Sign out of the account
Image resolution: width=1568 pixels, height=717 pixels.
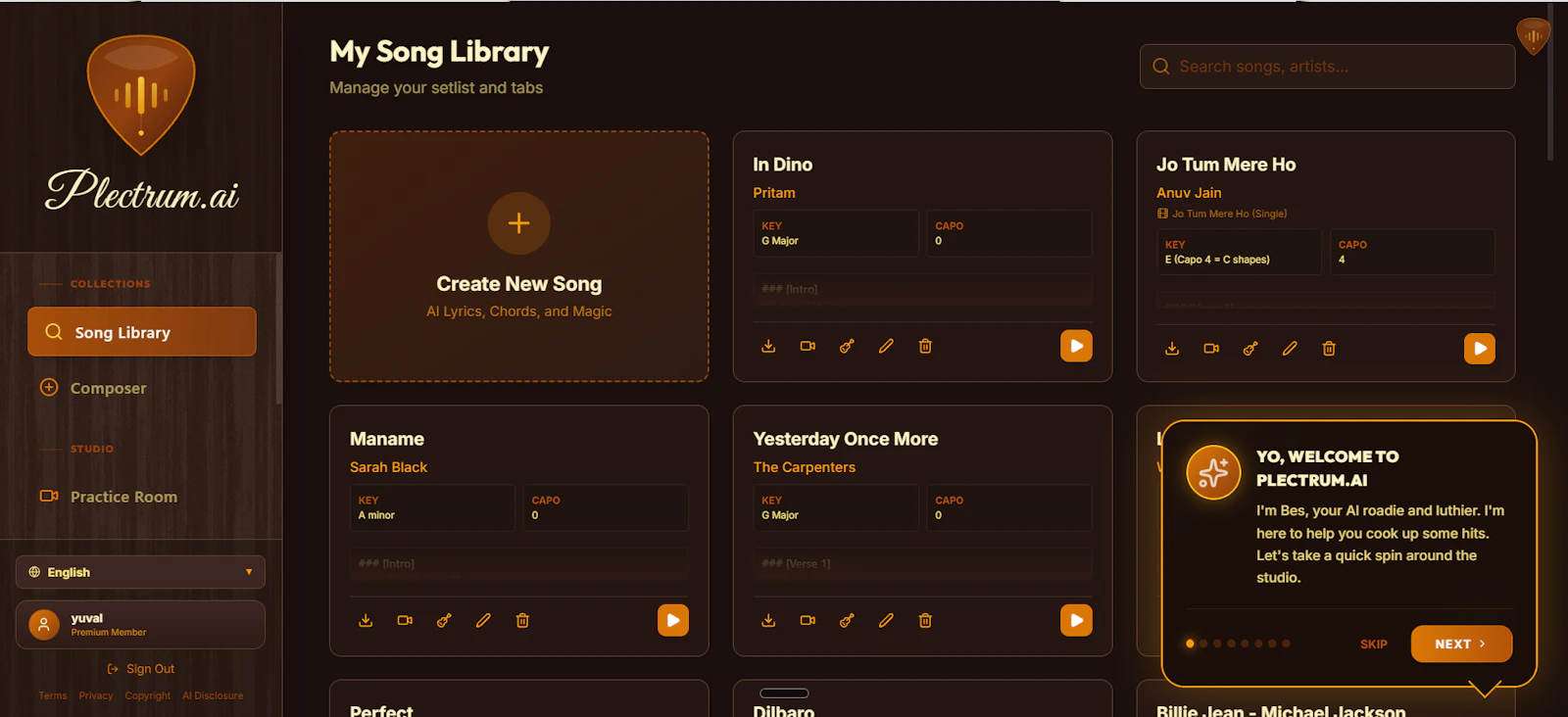(x=141, y=669)
